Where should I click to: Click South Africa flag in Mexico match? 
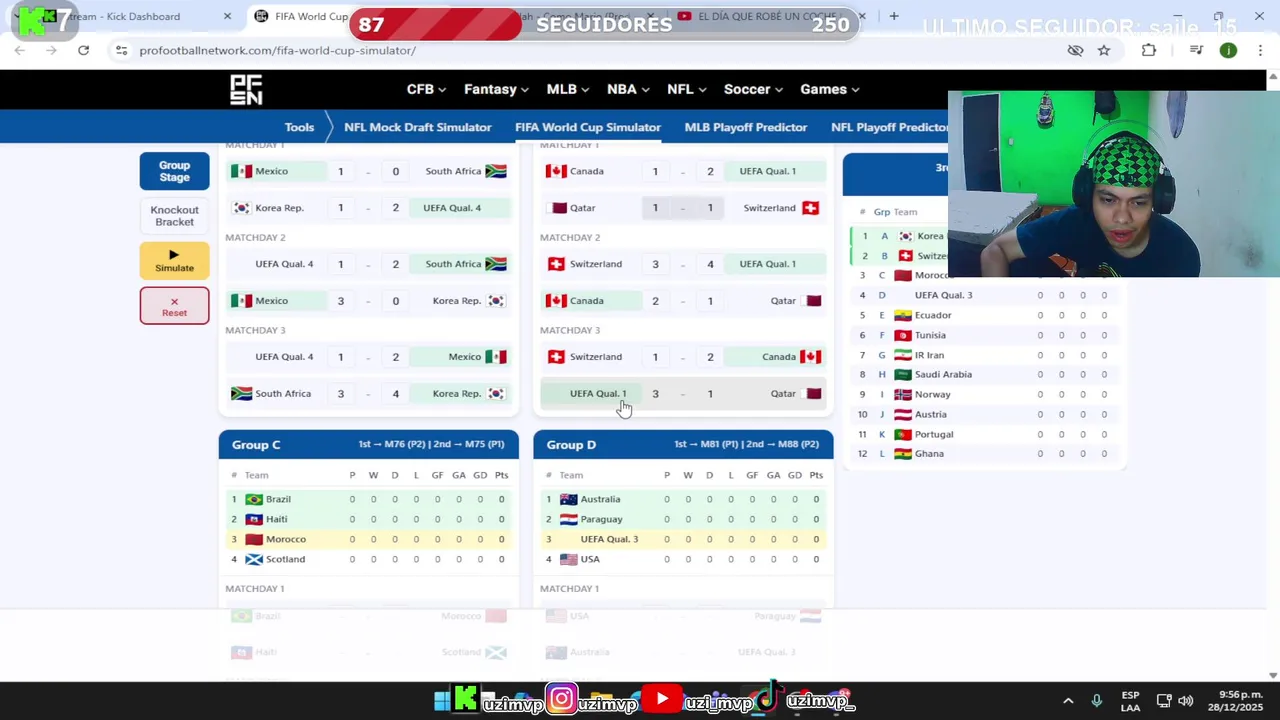click(x=496, y=171)
